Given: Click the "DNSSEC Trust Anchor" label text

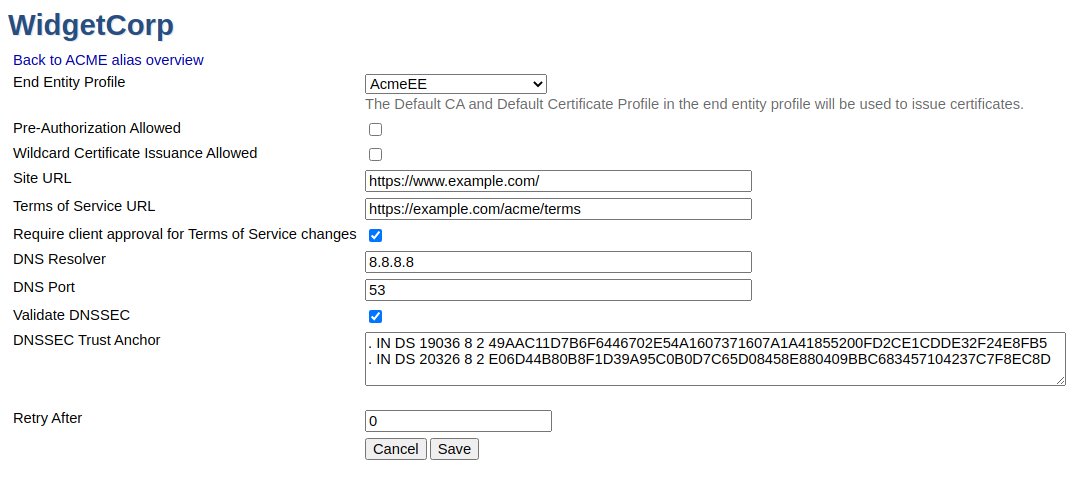Looking at the screenshot, I should 86,340.
